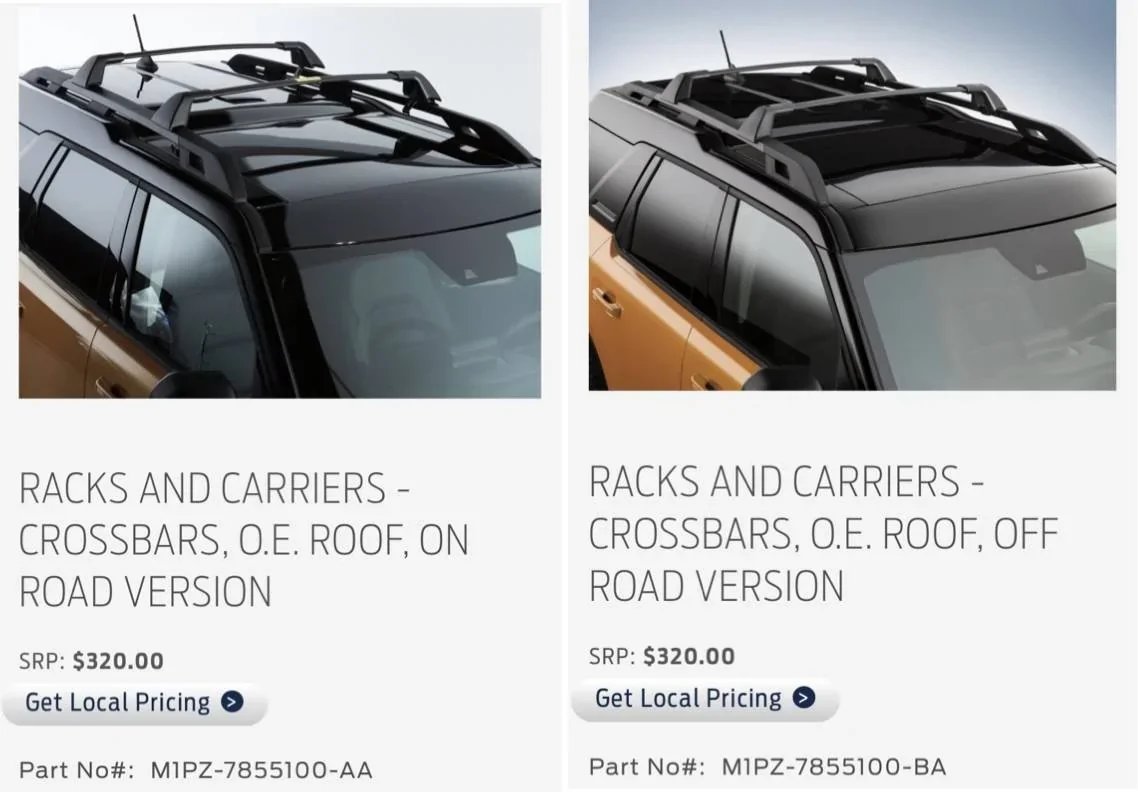This screenshot has height=792, width=1138.
Task: Get local pricing for Off Road crossbars
Action: pyautogui.click(x=705, y=698)
